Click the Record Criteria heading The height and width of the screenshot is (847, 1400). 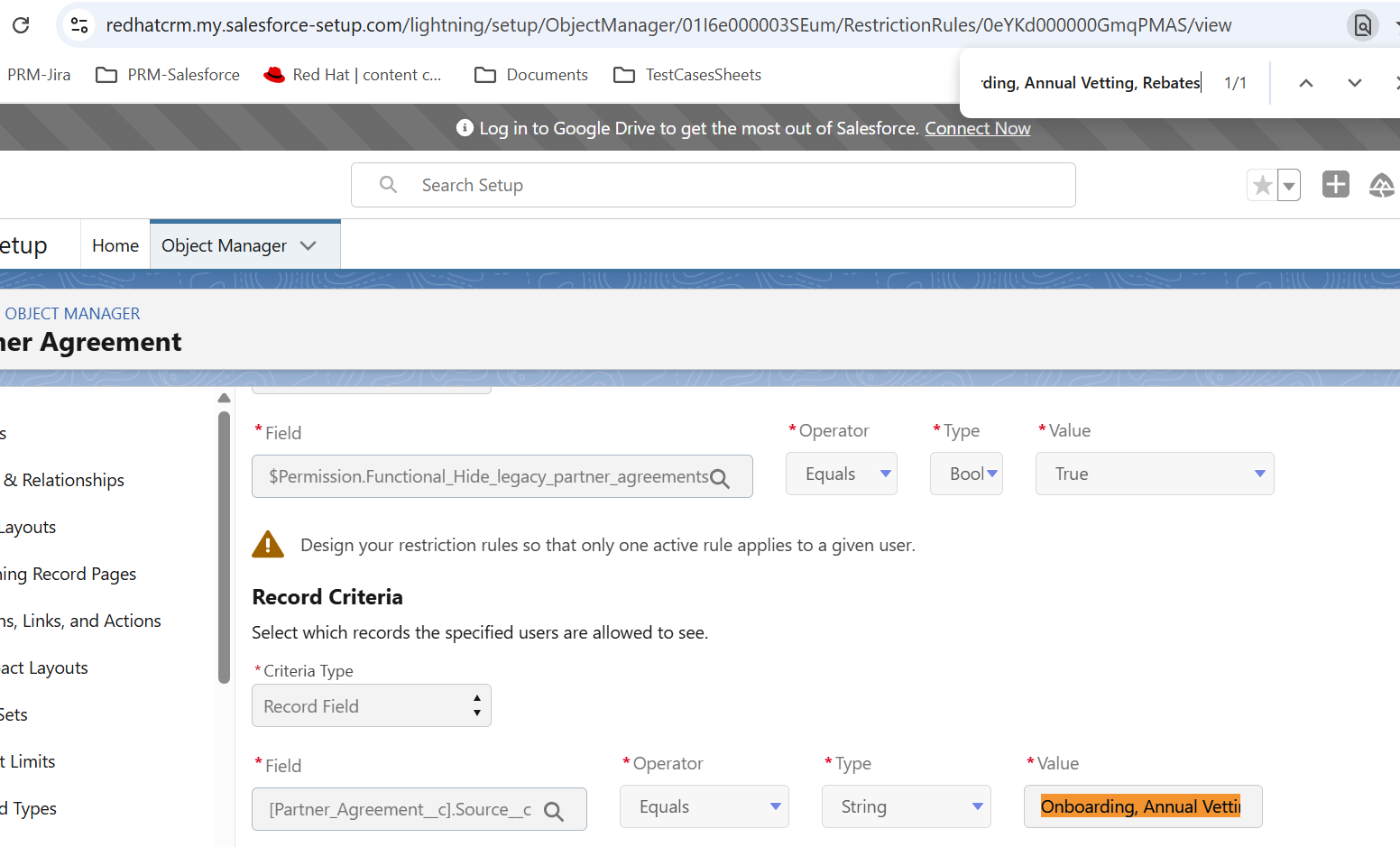327,597
